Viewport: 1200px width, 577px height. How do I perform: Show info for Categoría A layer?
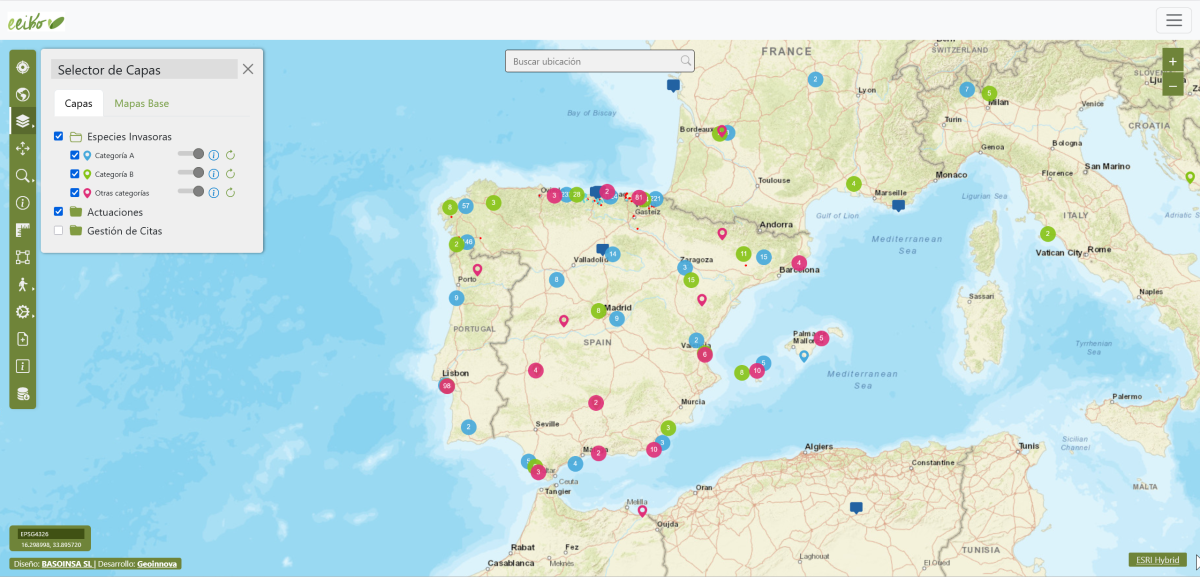pos(213,155)
